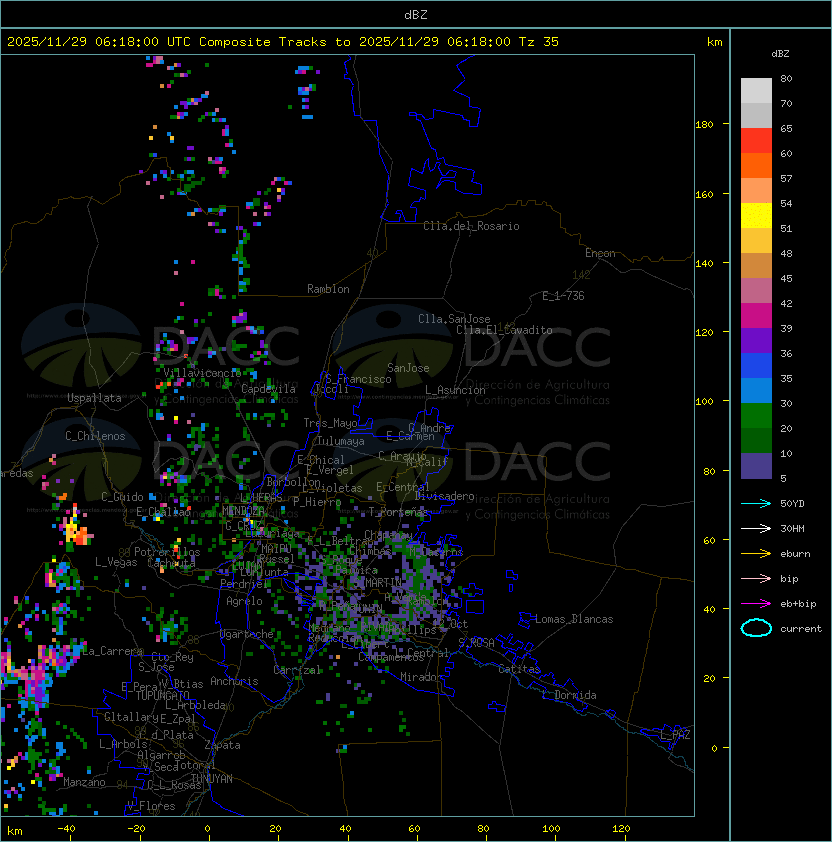Image resolution: width=832 pixels, height=842 pixels.
Task: Click the Capdevila map label
Action: click(x=269, y=389)
